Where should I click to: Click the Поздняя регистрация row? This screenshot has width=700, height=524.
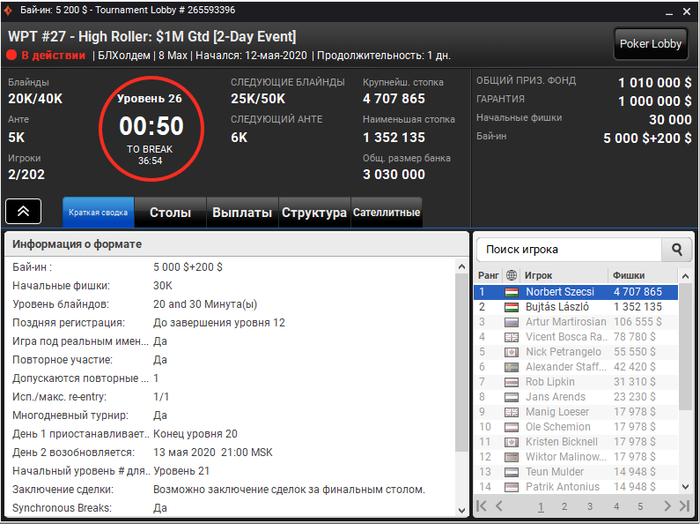click(232, 323)
